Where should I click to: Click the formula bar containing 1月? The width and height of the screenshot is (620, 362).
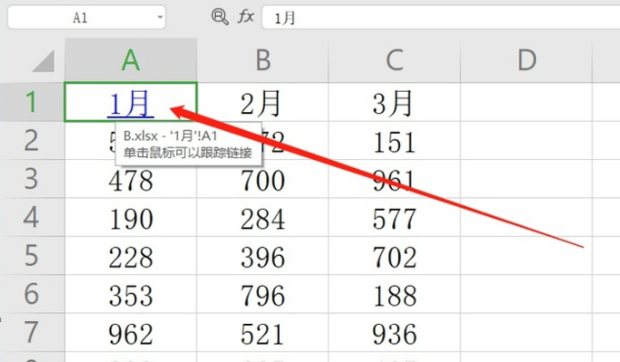[441, 17]
